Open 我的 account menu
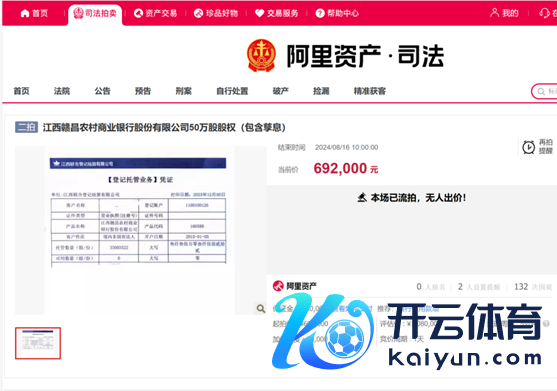557x391 pixels. click(x=504, y=13)
